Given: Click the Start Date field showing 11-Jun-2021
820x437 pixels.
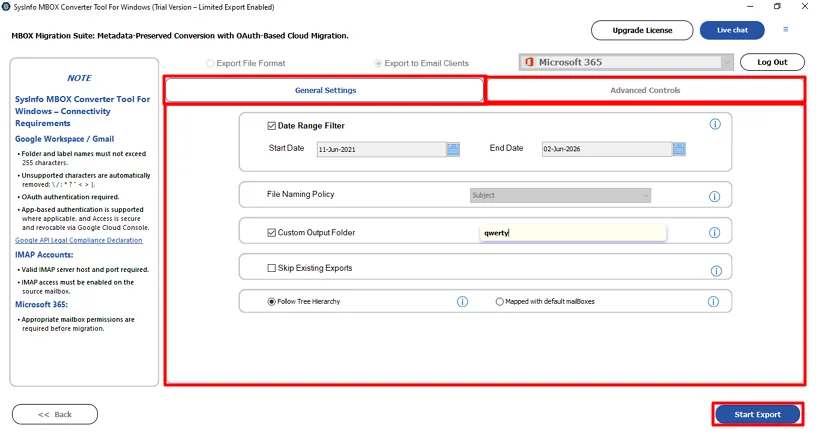Looking at the screenshot, I should click(x=382, y=150).
